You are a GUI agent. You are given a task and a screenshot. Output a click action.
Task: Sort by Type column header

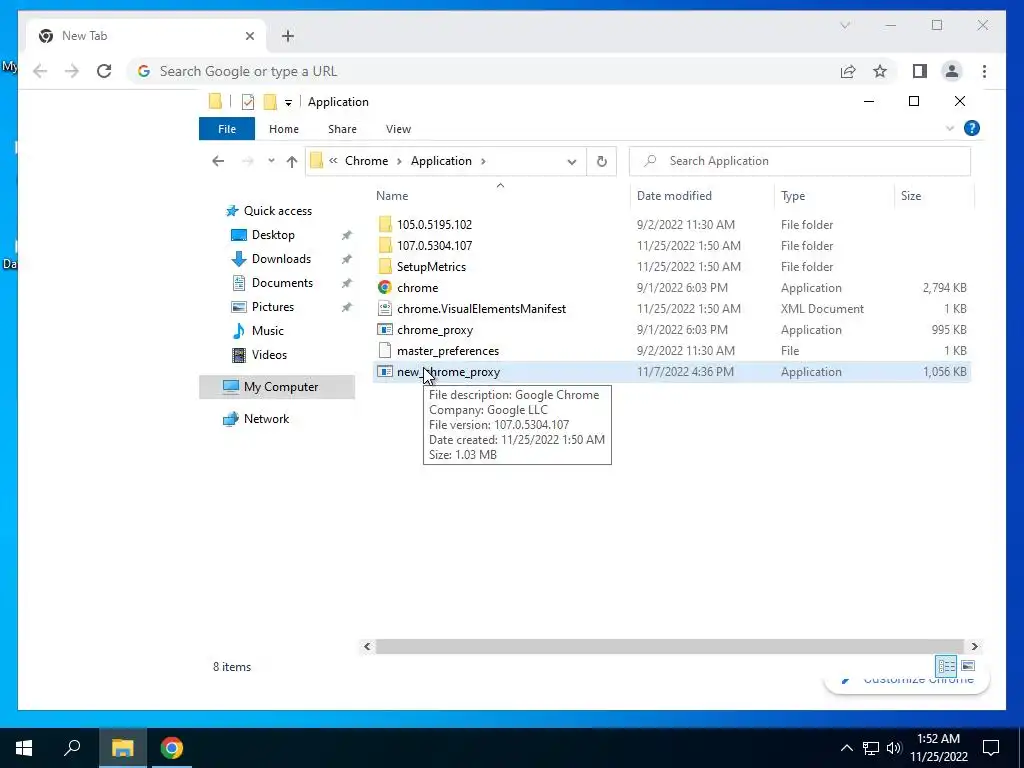834,196
